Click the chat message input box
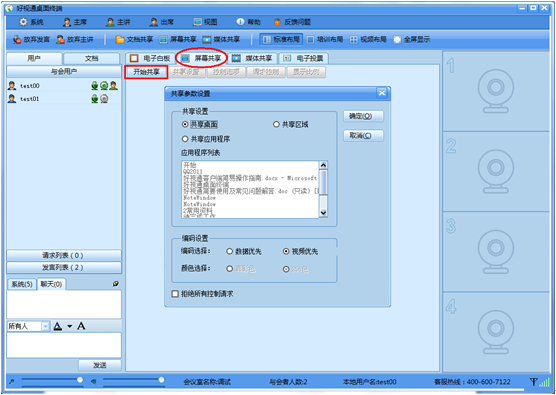Viewport: 556px width, 395px height. pos(64,345)
